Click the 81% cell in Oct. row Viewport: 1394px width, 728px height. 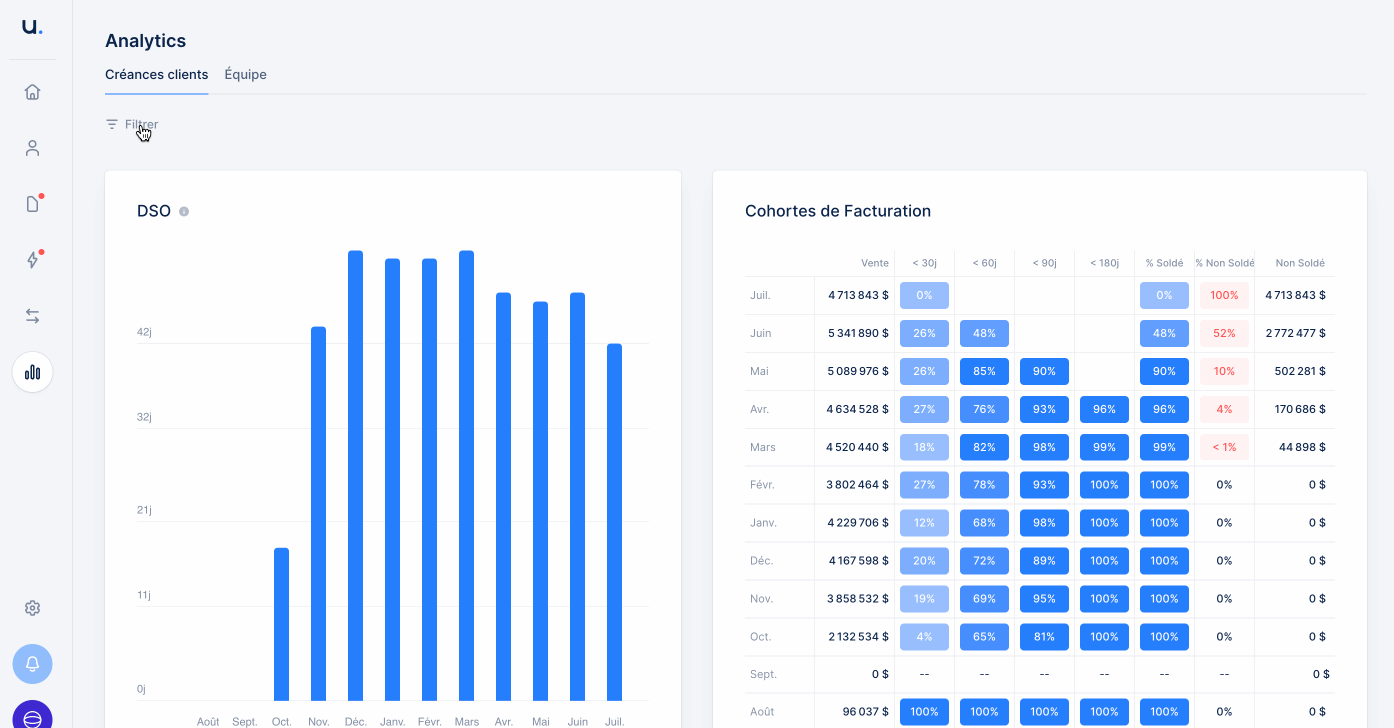(1044, 637)
